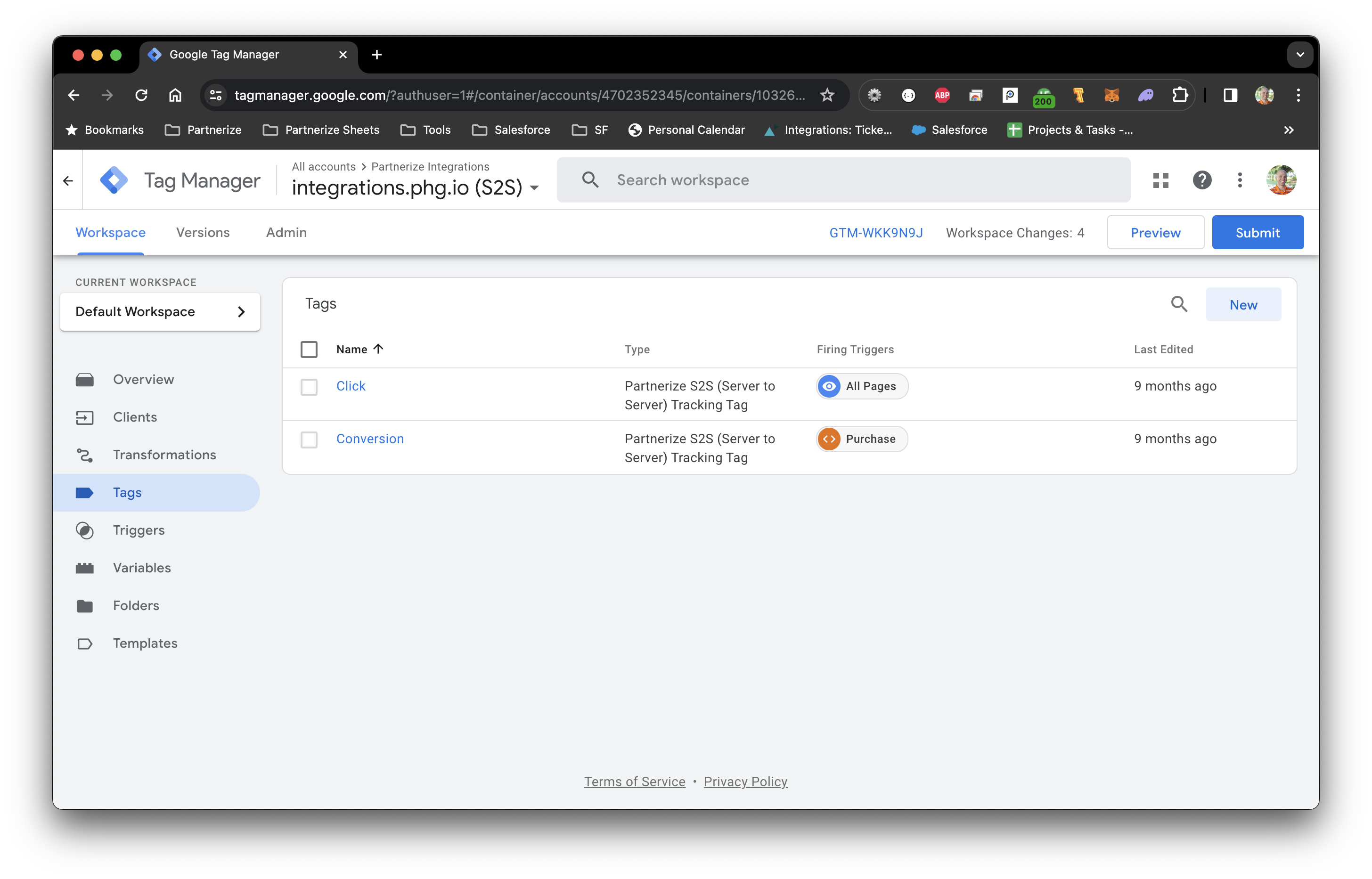
Task: Sort tags by Name column arrow
Action: pos(378,349)
